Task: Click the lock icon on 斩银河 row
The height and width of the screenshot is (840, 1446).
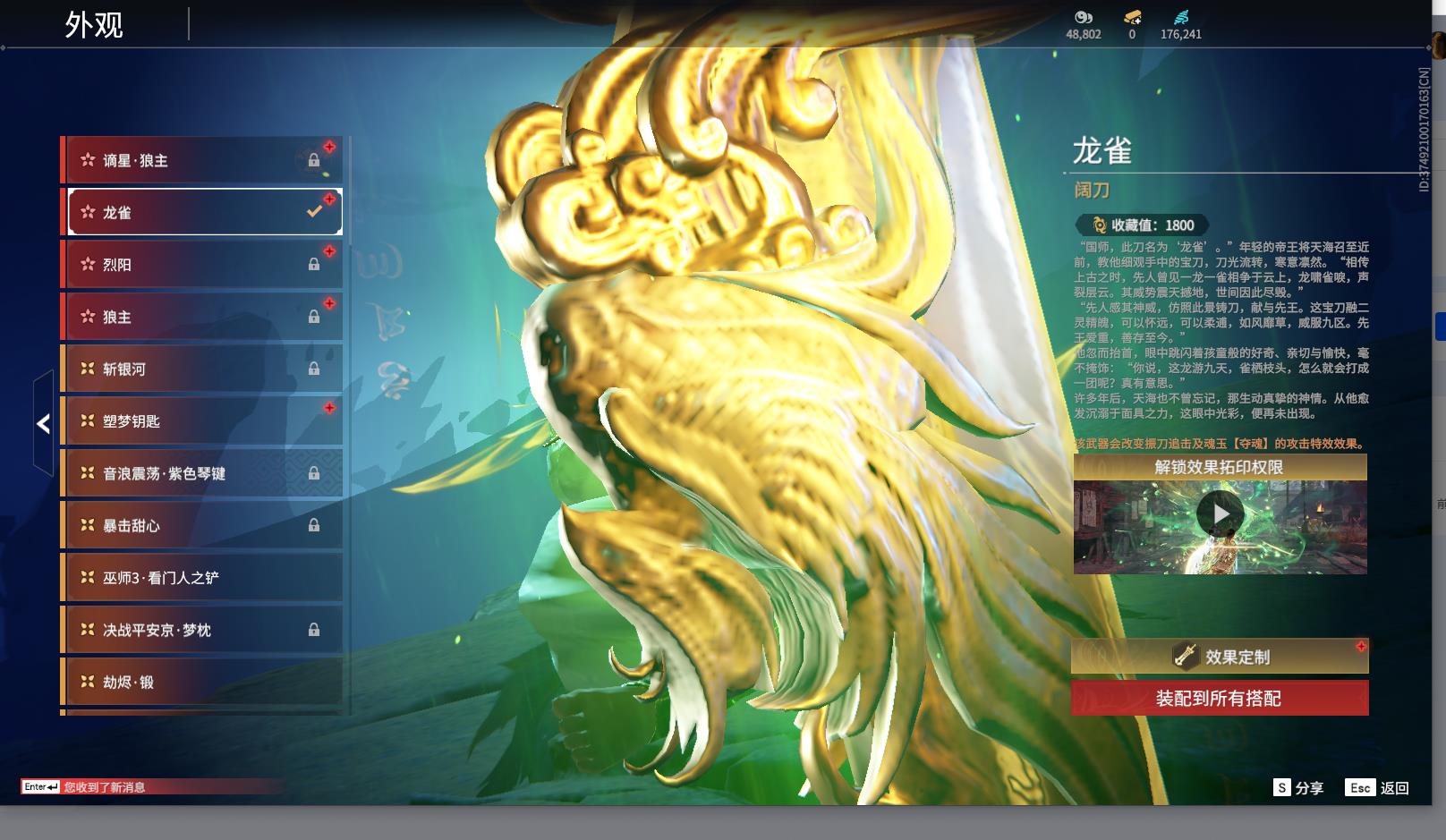Action: point(314,369)
